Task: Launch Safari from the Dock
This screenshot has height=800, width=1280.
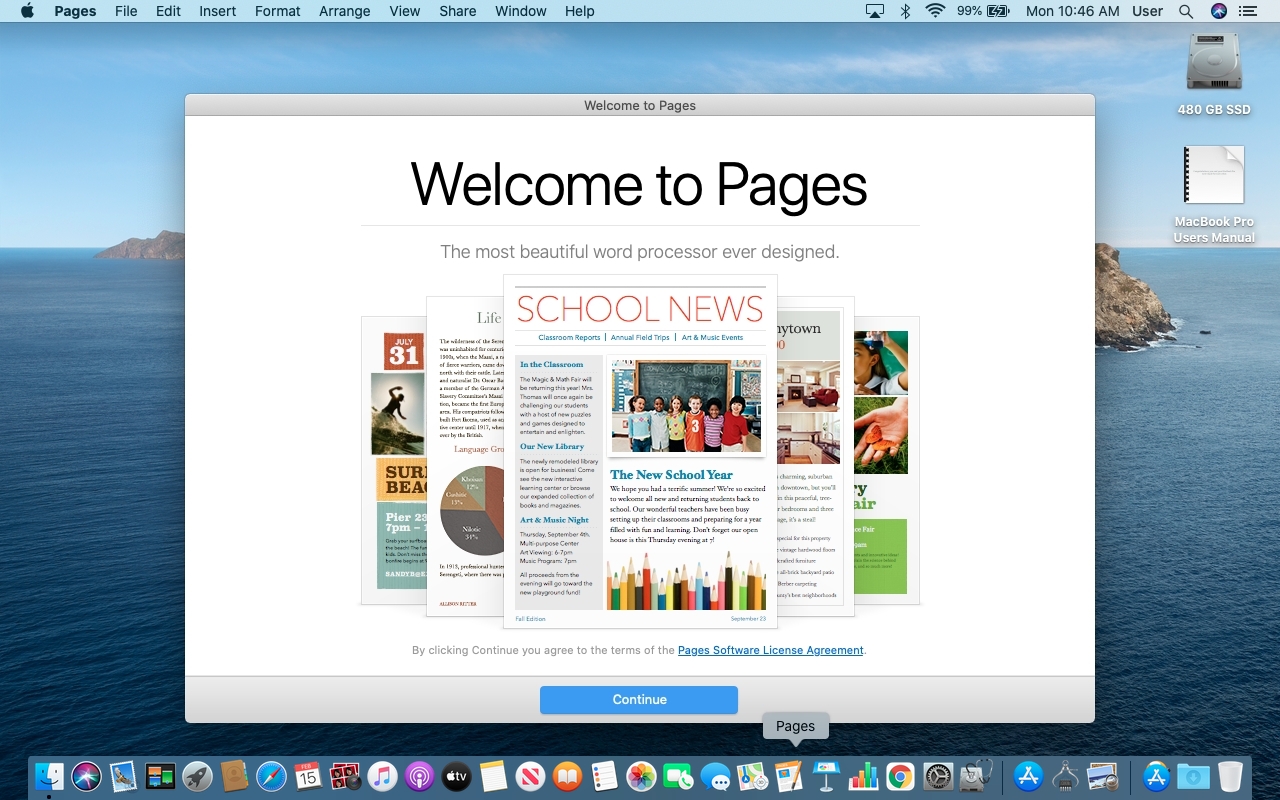Action: pos(271,776)
